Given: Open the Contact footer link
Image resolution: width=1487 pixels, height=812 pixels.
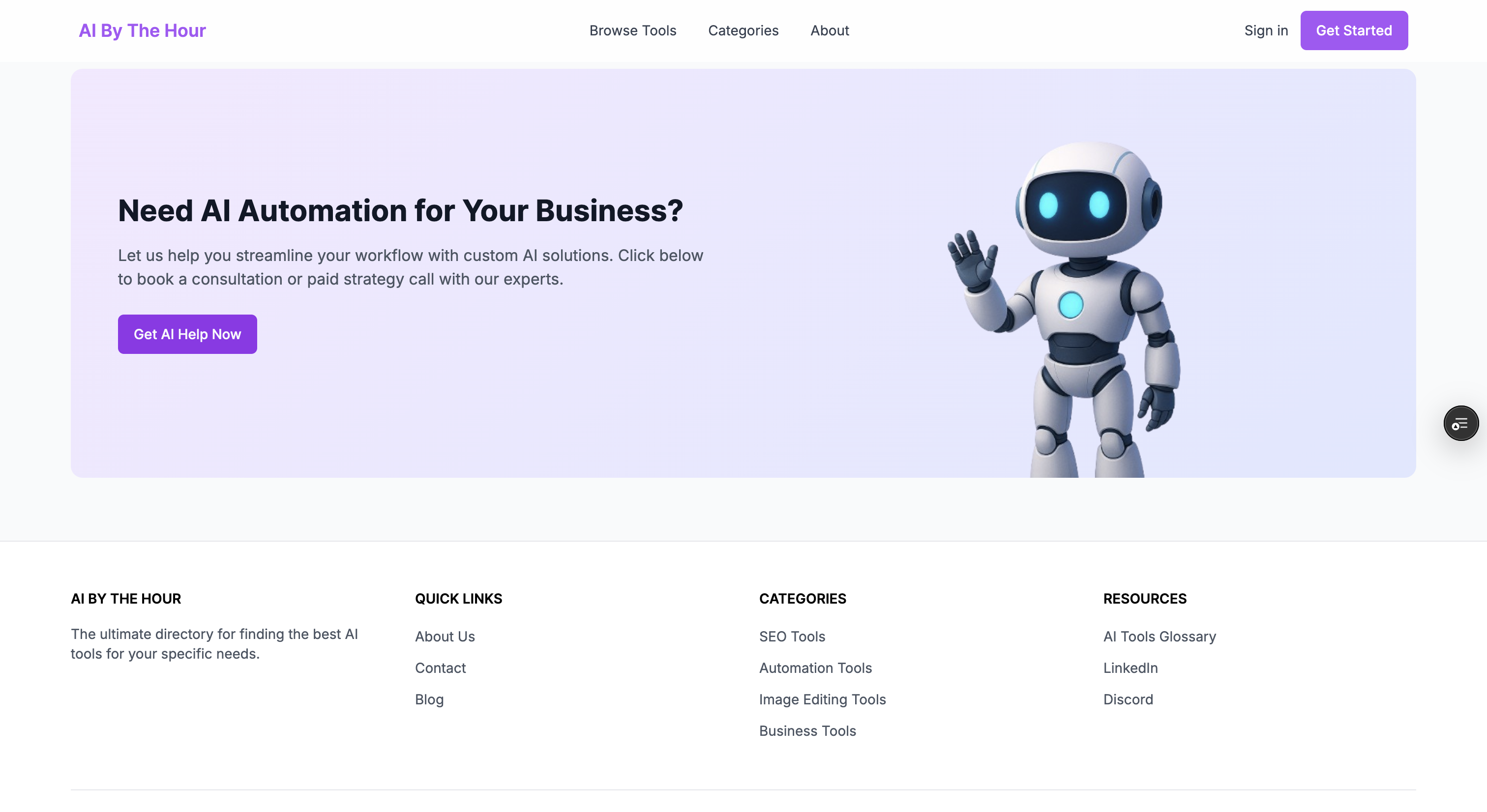Looking at the screenshot, I should [440, 667].
